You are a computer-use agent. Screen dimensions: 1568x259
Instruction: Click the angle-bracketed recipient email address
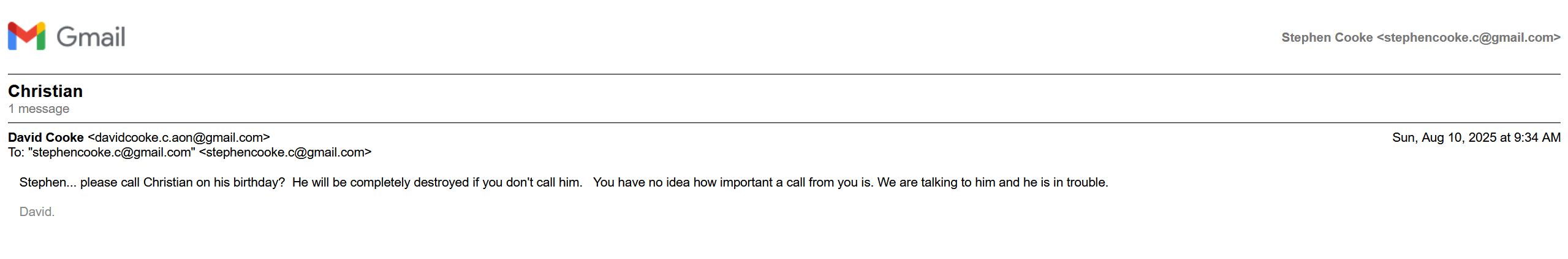point(285,152)
